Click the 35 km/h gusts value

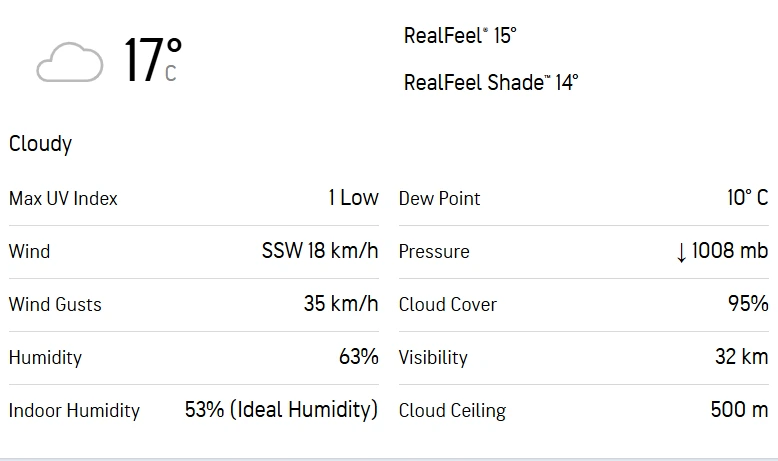coord(341,304)
